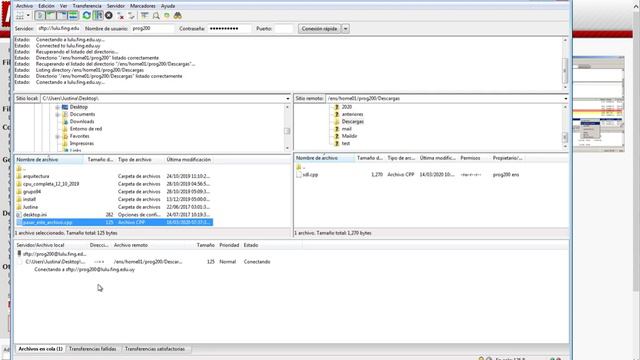640x360 pixels.
Task: Click the reconnect to last server icon
Action: click(x=131, y=16)
